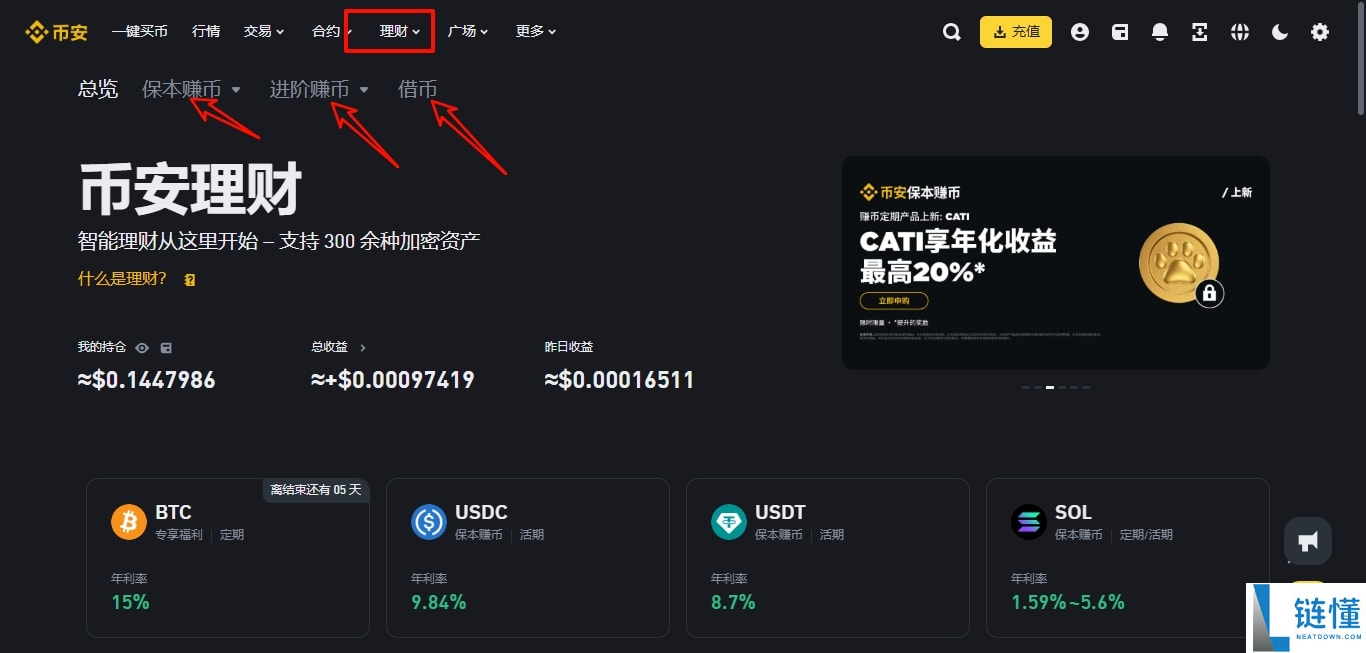Select the third carousel indicator dot
The image size is (1366, 653).
(1050, 387)
